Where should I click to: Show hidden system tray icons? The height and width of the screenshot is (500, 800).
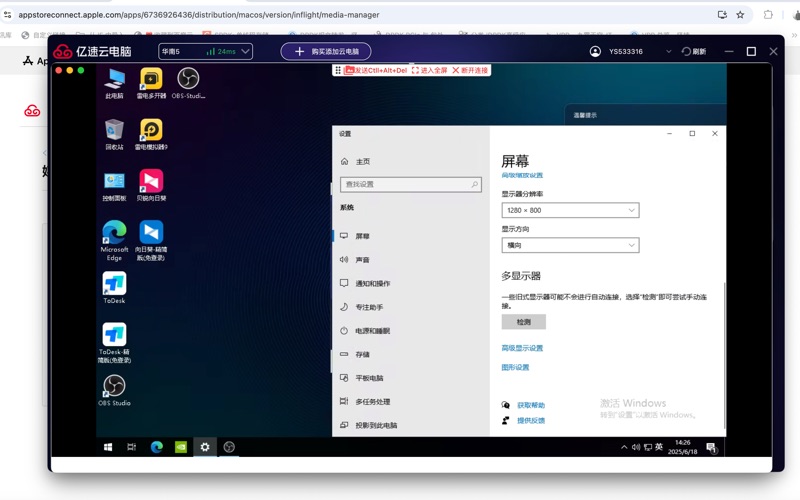pyautogui.click(x=624, y=447)
